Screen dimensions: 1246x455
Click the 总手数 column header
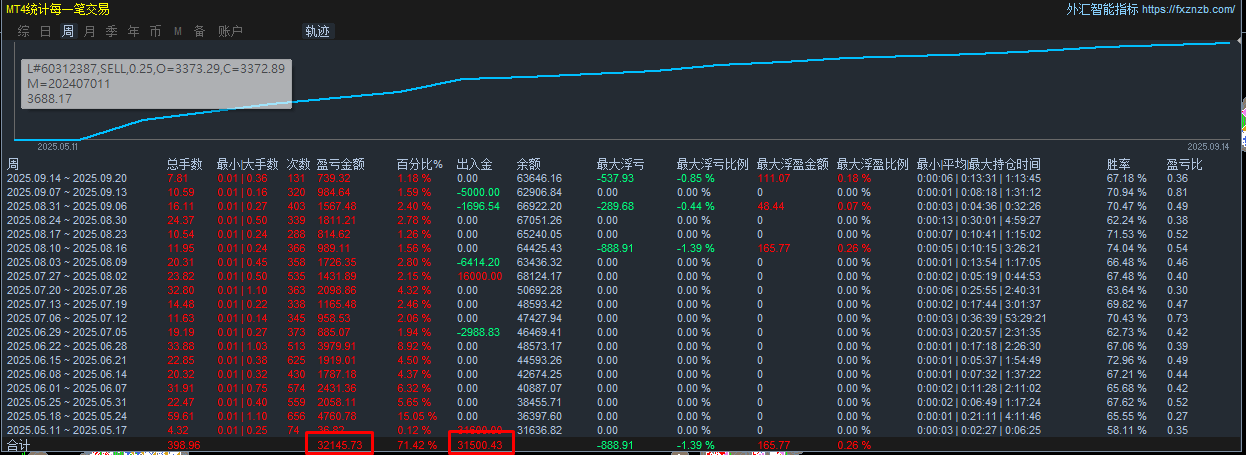[x=184, y=164]
